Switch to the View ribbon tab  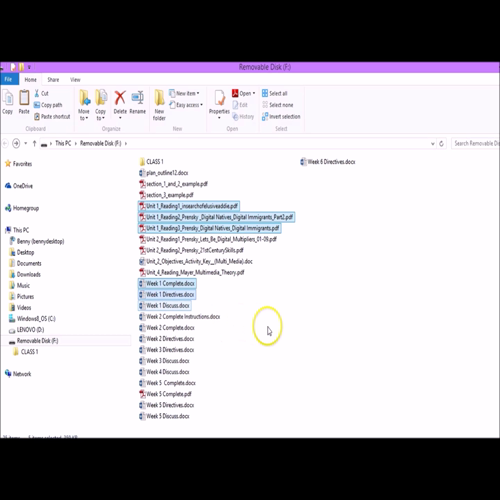pos(75,80)
